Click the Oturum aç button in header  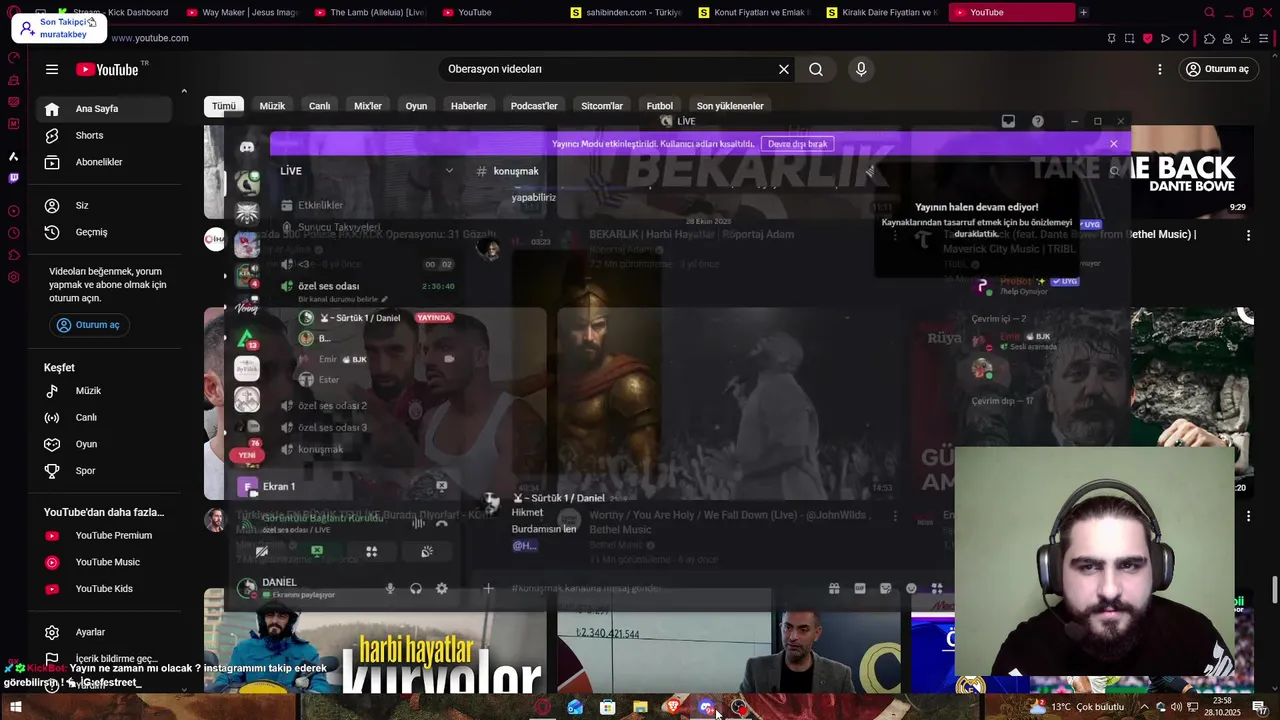pyautogui.click(x=1217, y=69)
